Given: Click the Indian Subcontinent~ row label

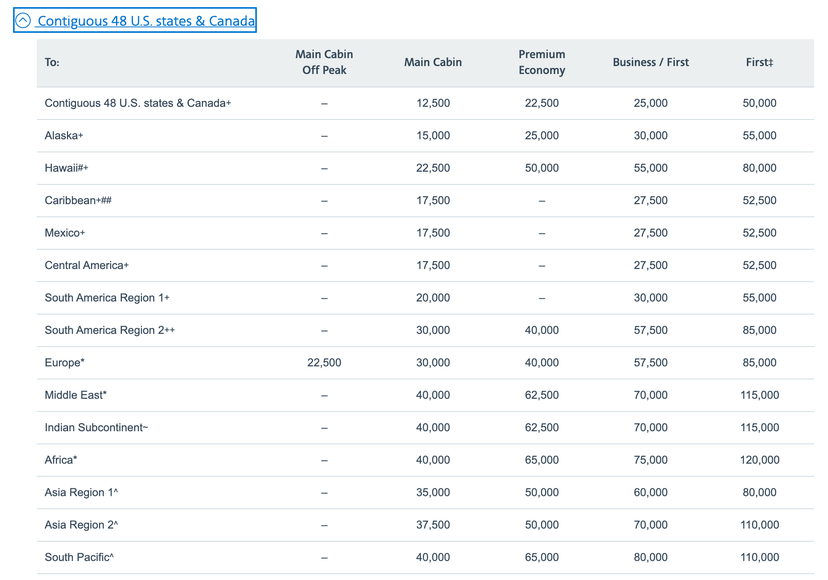Looking at the screenshot, I should pos(96,427).
